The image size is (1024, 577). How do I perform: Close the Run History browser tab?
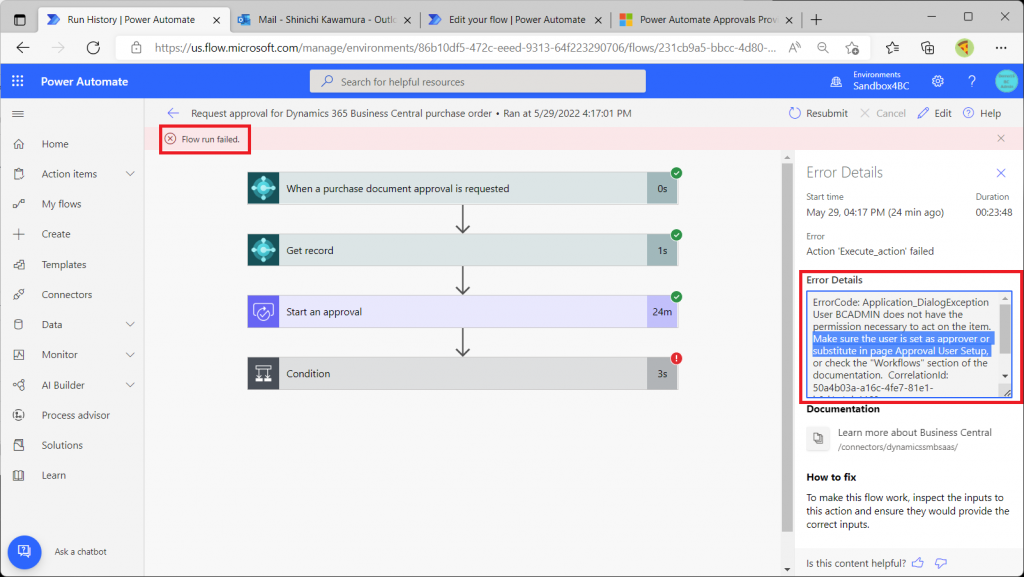tap(216, 20)
